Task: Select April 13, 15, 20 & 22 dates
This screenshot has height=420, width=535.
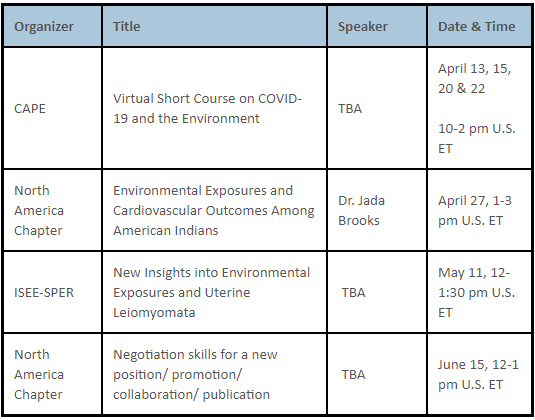Action: click(475, 78)
